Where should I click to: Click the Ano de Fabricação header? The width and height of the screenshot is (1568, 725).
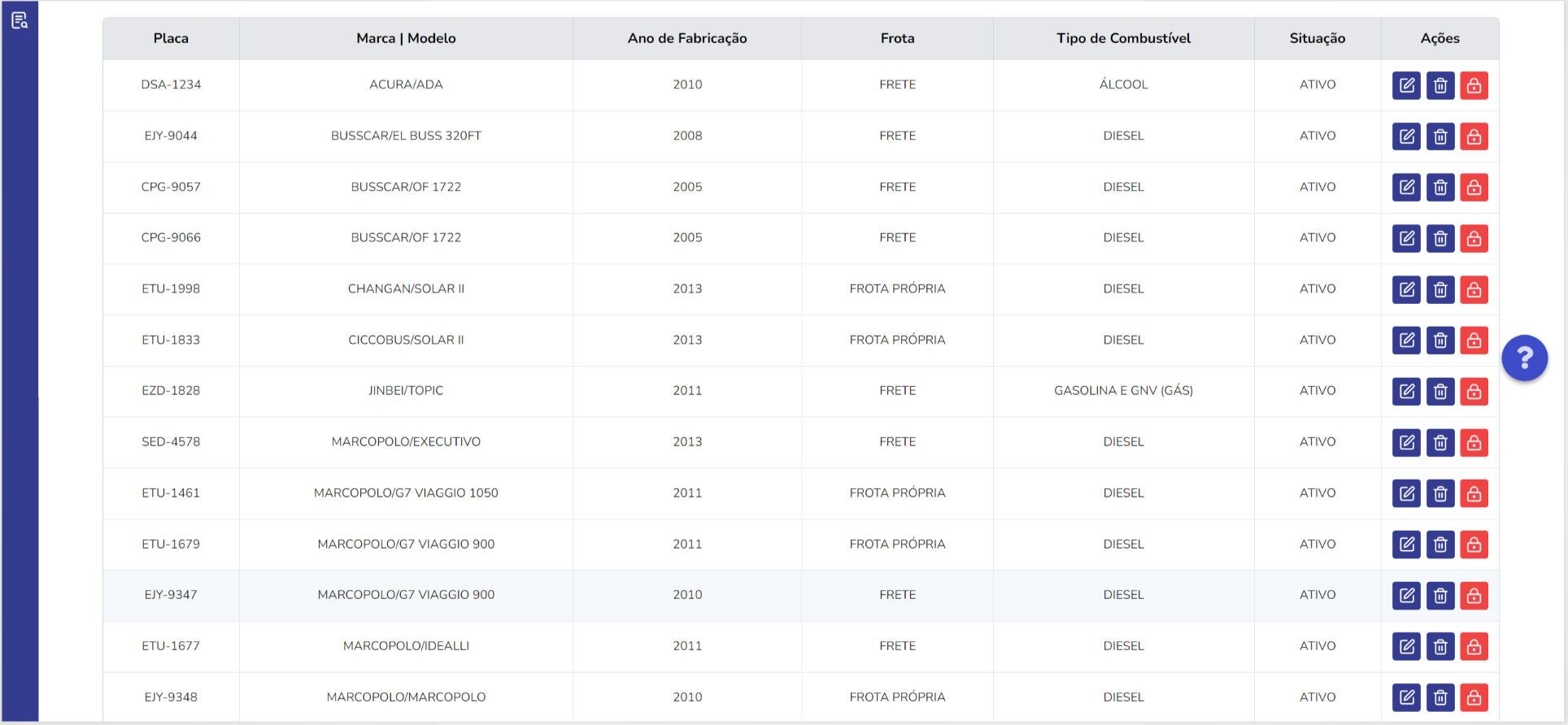click(x=687, y=38)
